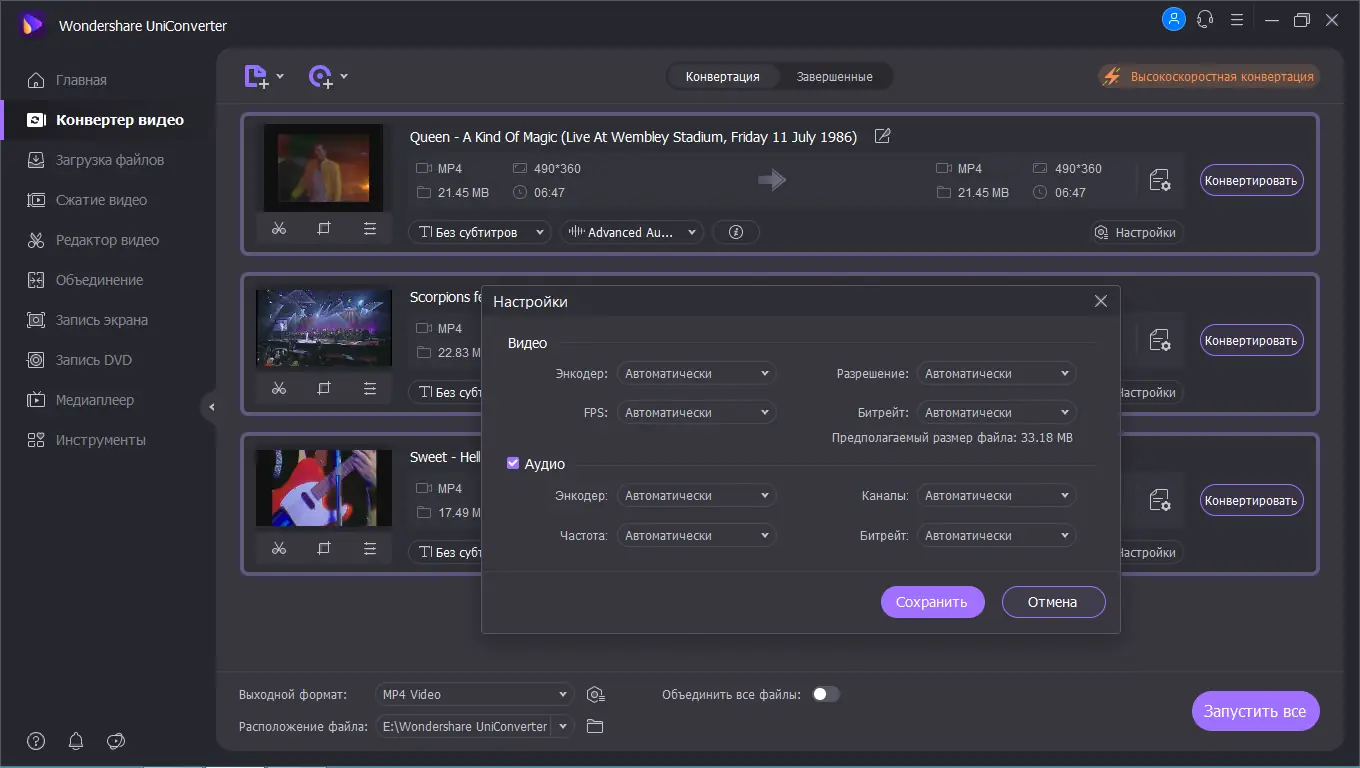Click the gear icon beside output format
The height and width of the screenshot is (768, 1360).
596,695
